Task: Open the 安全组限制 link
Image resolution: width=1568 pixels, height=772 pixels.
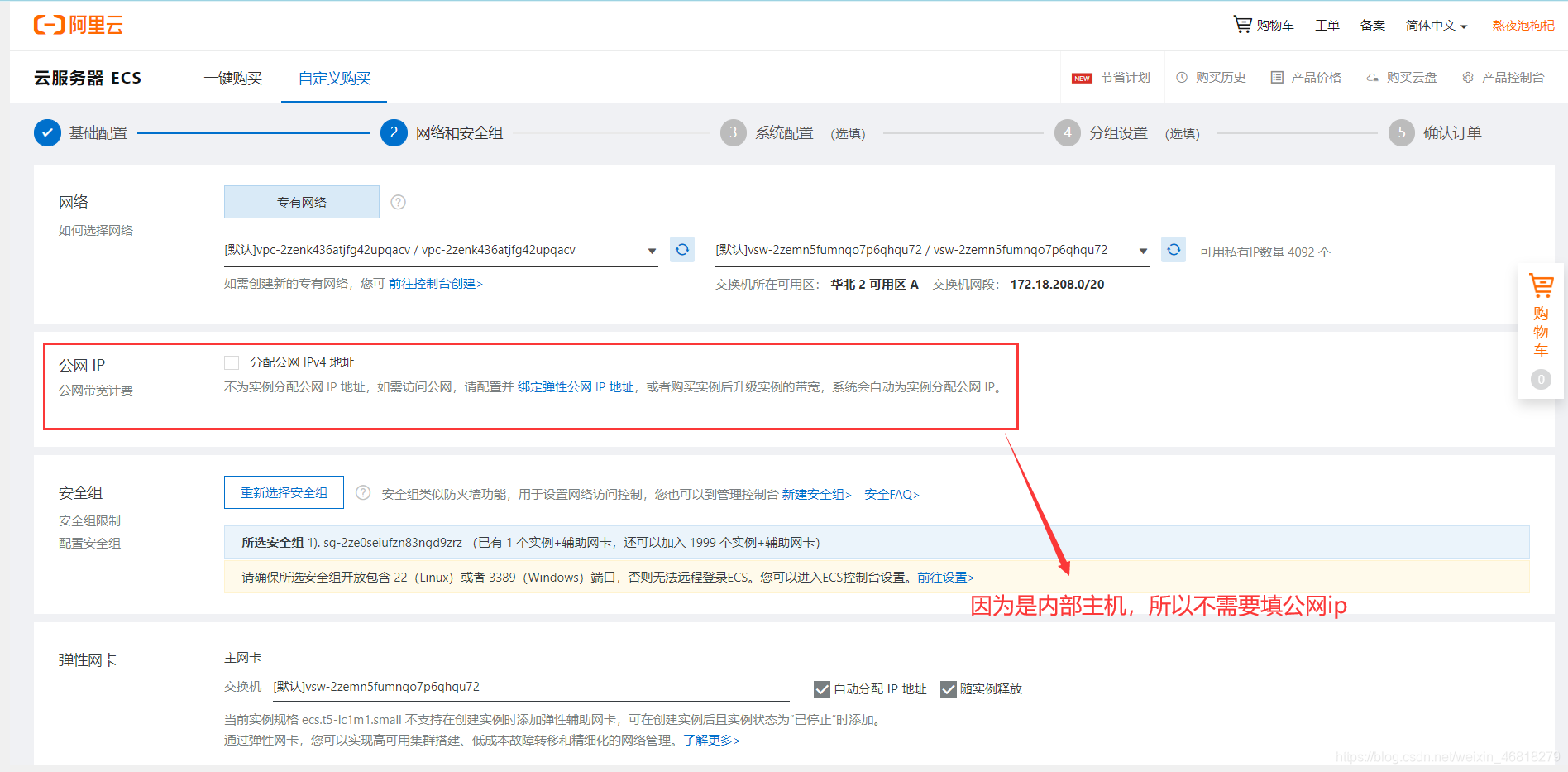Action: click(89, 521)
